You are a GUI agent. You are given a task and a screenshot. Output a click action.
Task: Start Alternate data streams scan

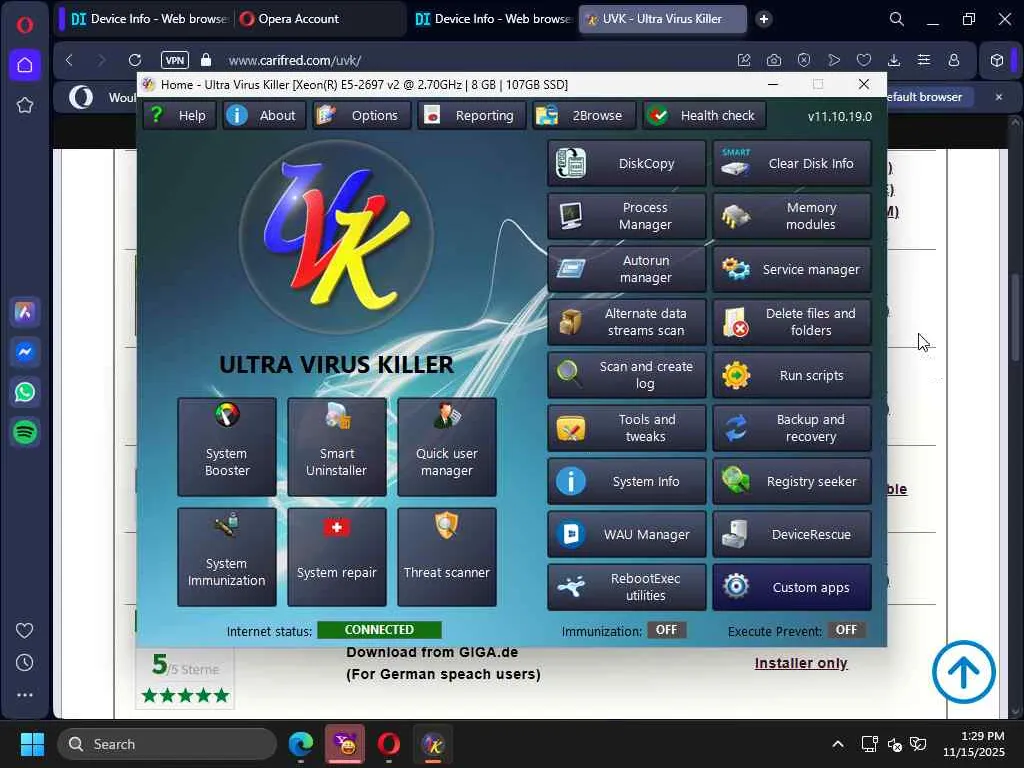click(x=626, y=322)
